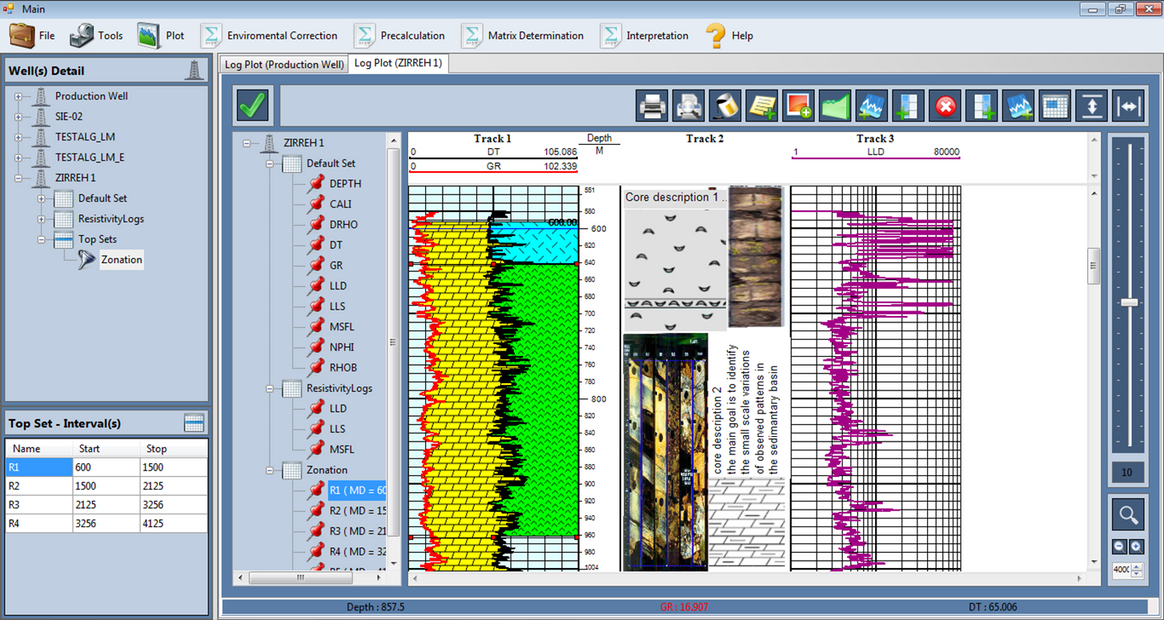Collapse the ZIRREH 1 well in Well(s) Detail
Screen dimensions: 1164x620
pos(18,178)
